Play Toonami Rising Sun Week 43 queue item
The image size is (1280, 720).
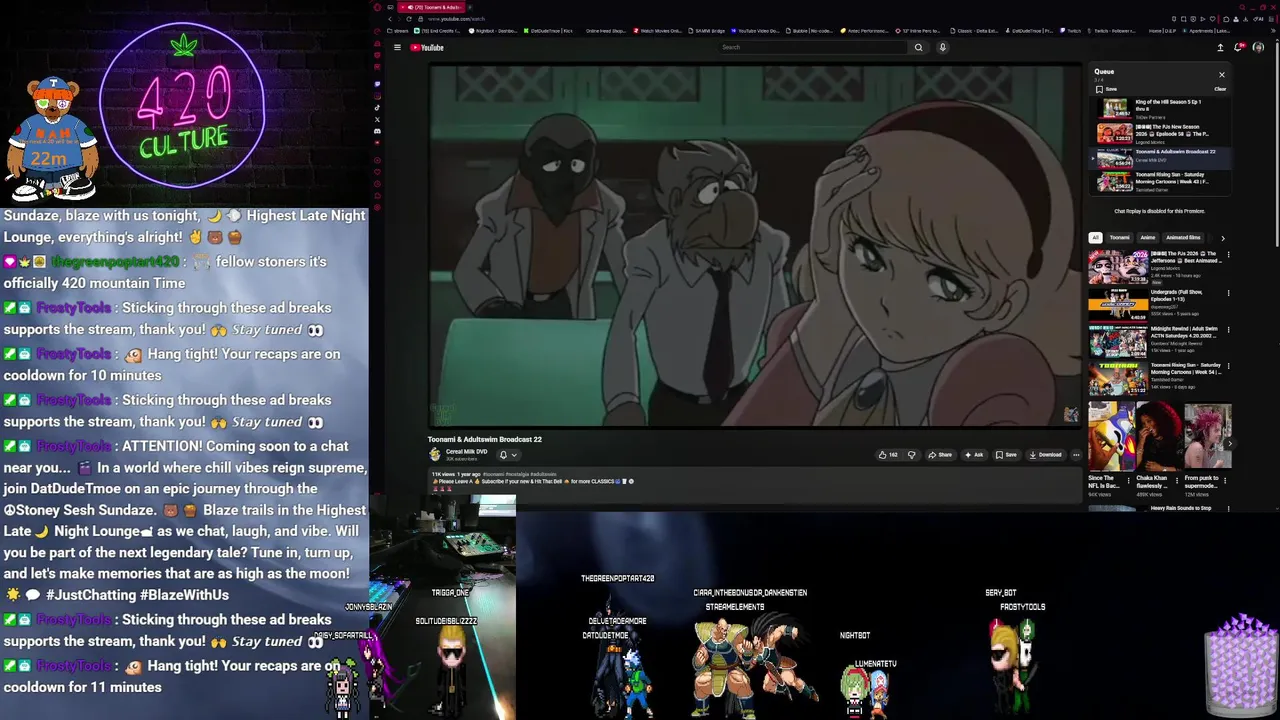pos(1160,182)
